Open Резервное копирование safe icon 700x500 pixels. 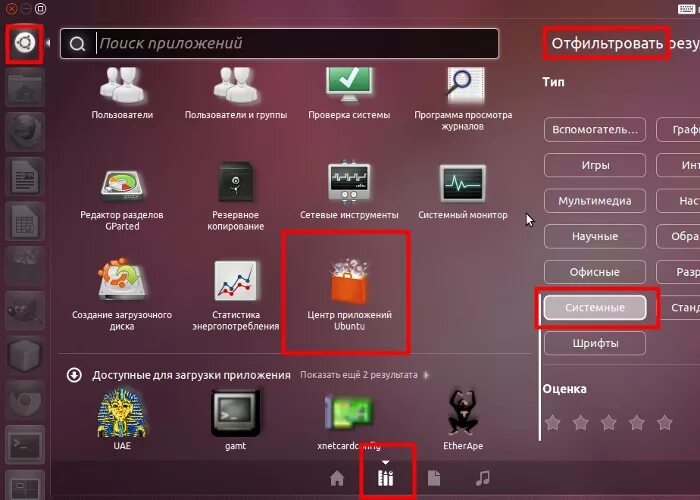click(235, 182)
